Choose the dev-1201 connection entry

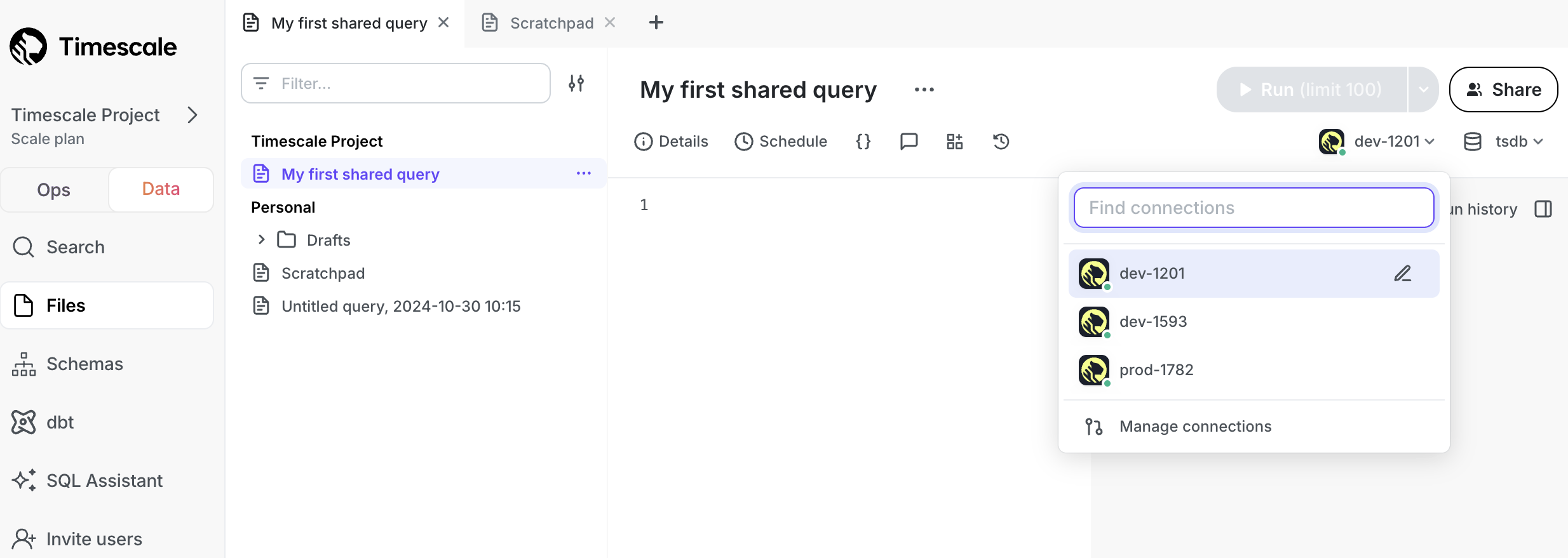(1254, 274)
